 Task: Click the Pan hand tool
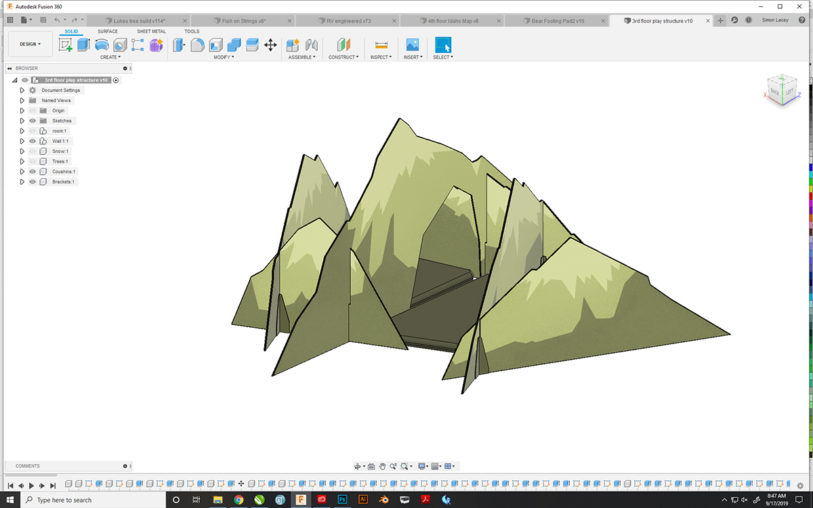(x=383, y=466)
